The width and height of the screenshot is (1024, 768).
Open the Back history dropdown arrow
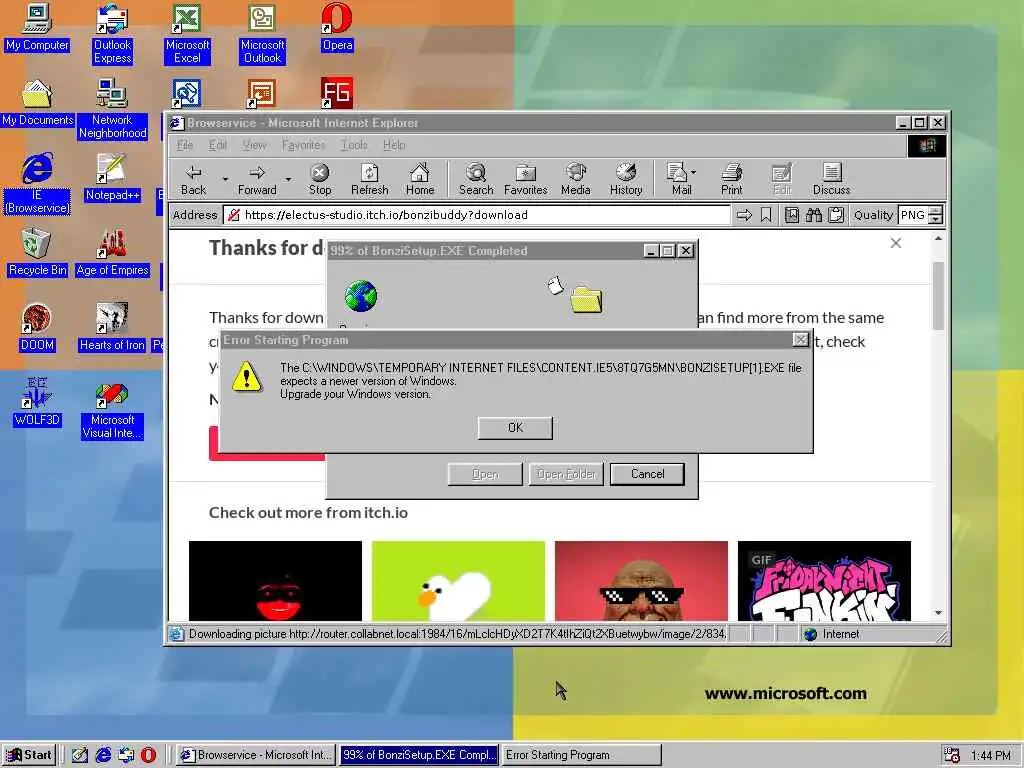225,179
